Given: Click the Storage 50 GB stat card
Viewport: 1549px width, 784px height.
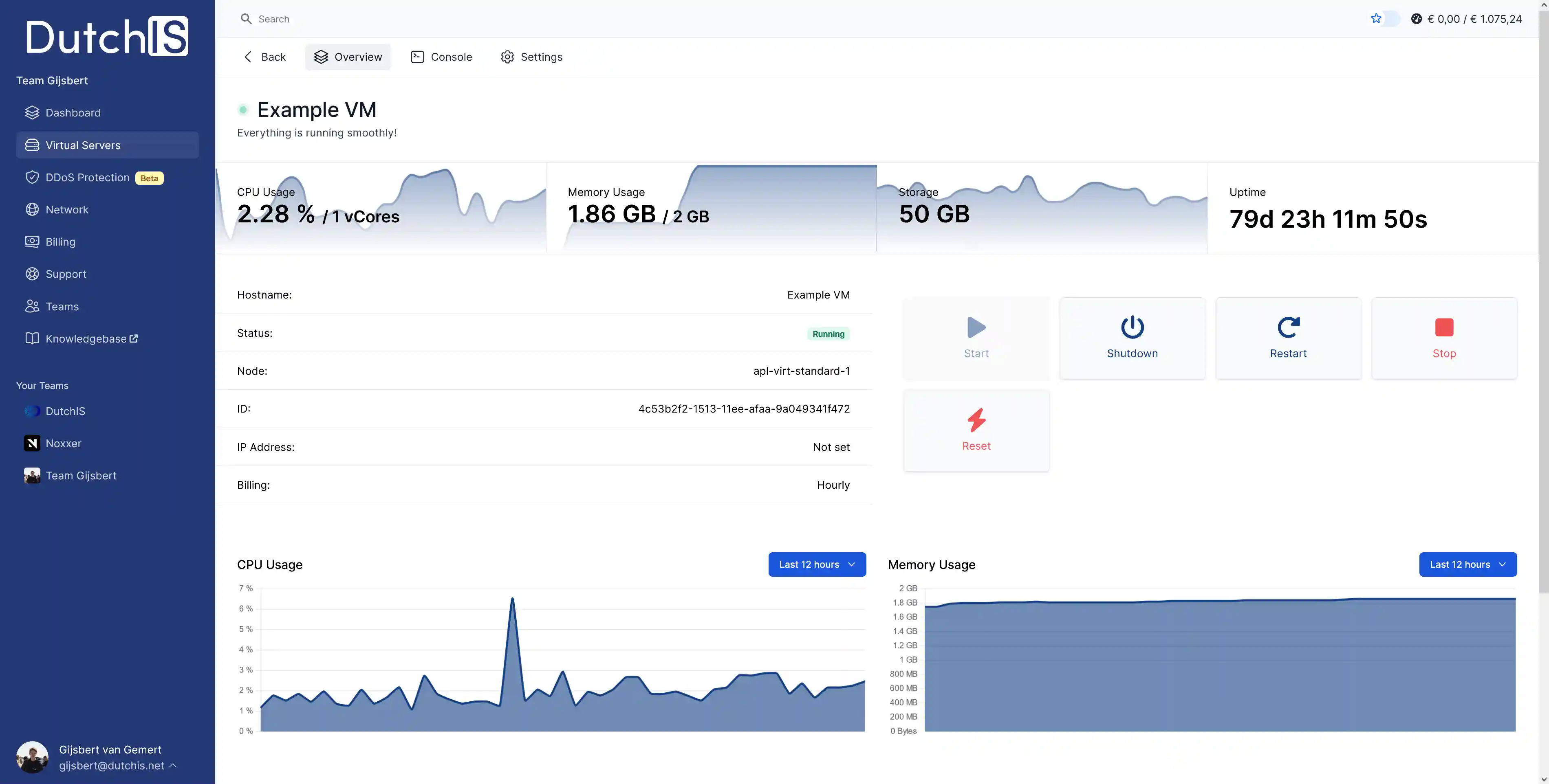Looking at the screenshot, I should 1042,208.
